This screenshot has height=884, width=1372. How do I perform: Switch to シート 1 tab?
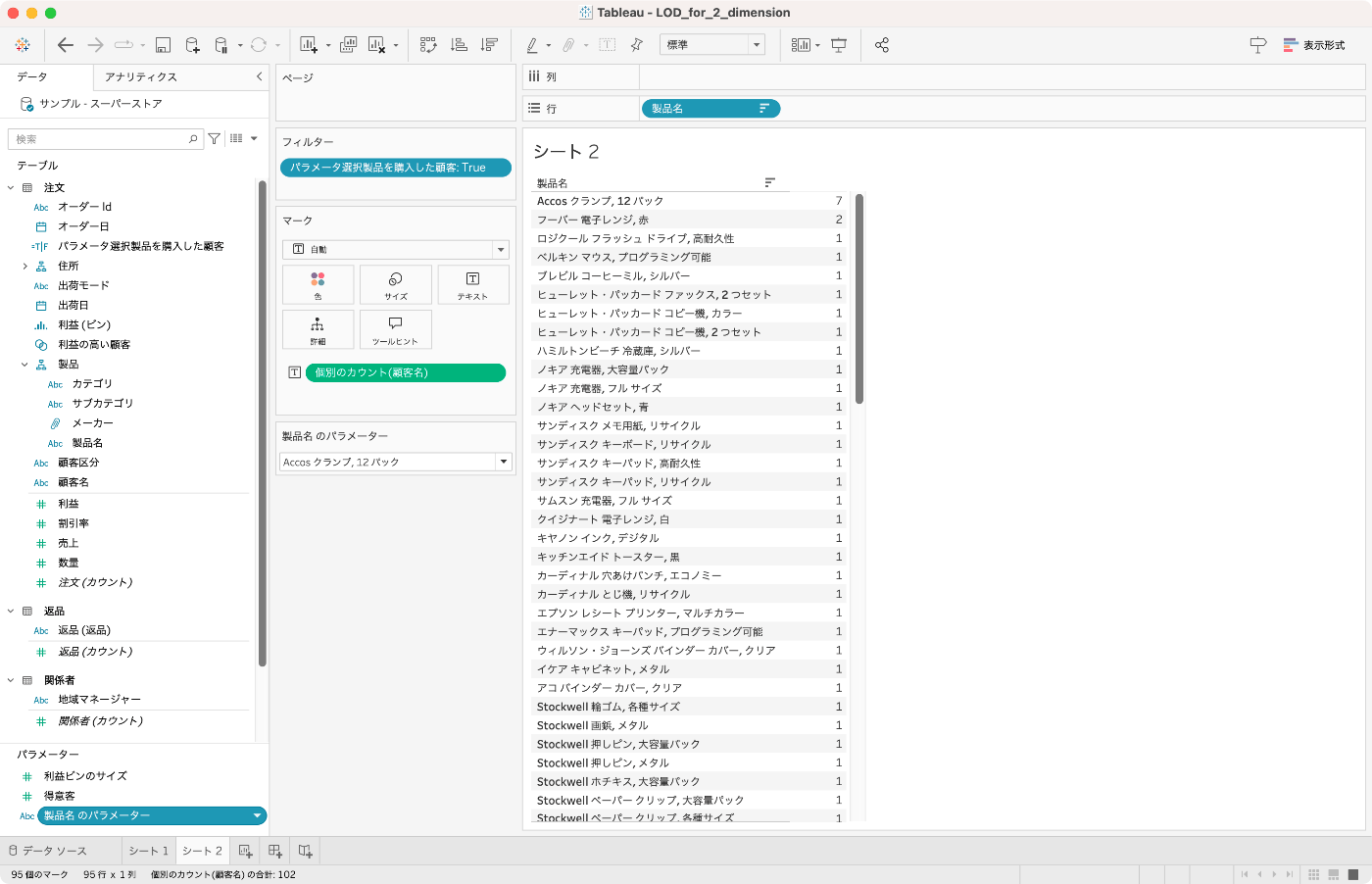pos(149,851)
